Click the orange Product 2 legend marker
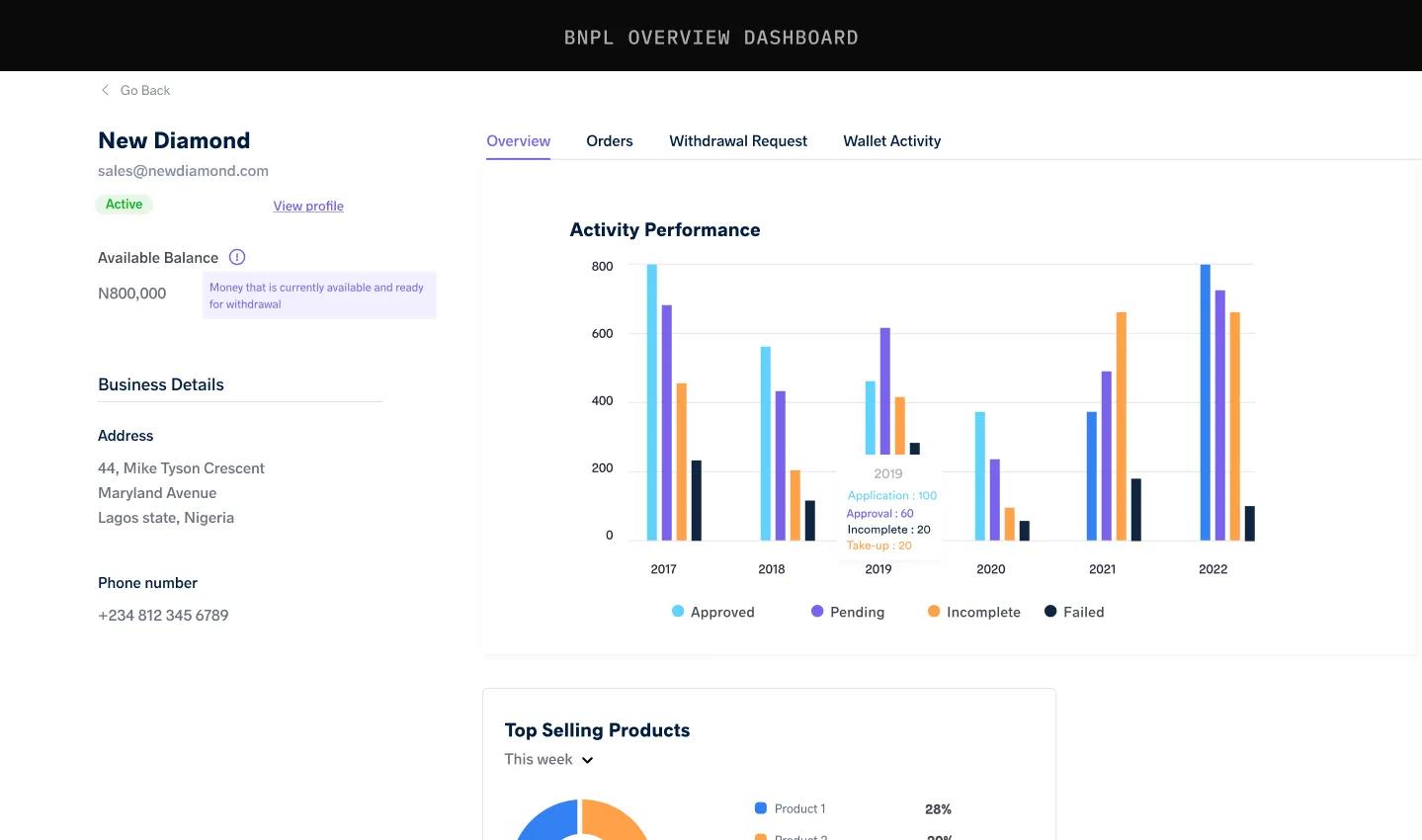The image size is (1422, 840). [x=761, y=837]
